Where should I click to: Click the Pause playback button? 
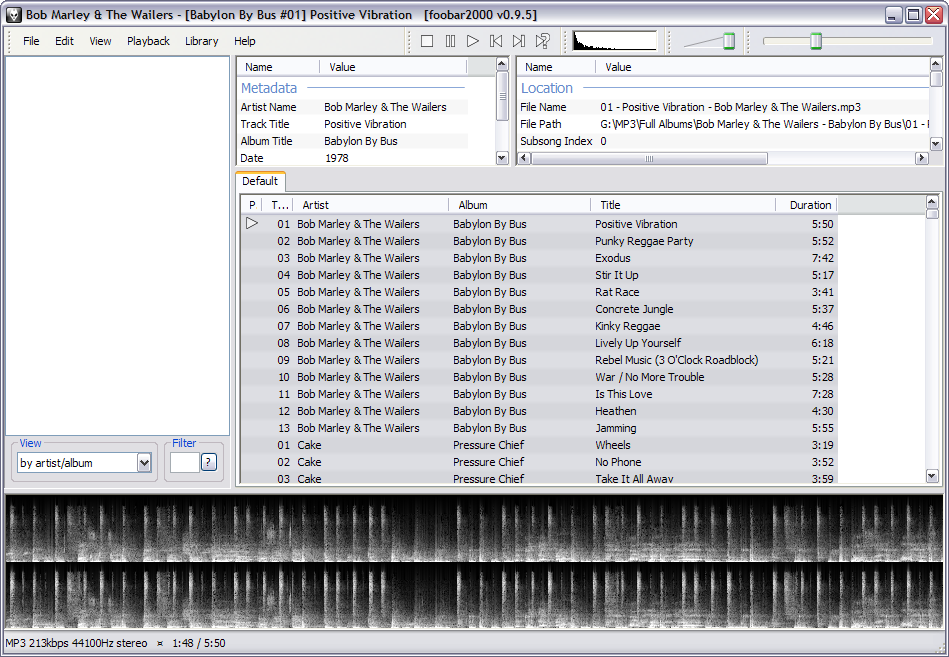point(450,41)
